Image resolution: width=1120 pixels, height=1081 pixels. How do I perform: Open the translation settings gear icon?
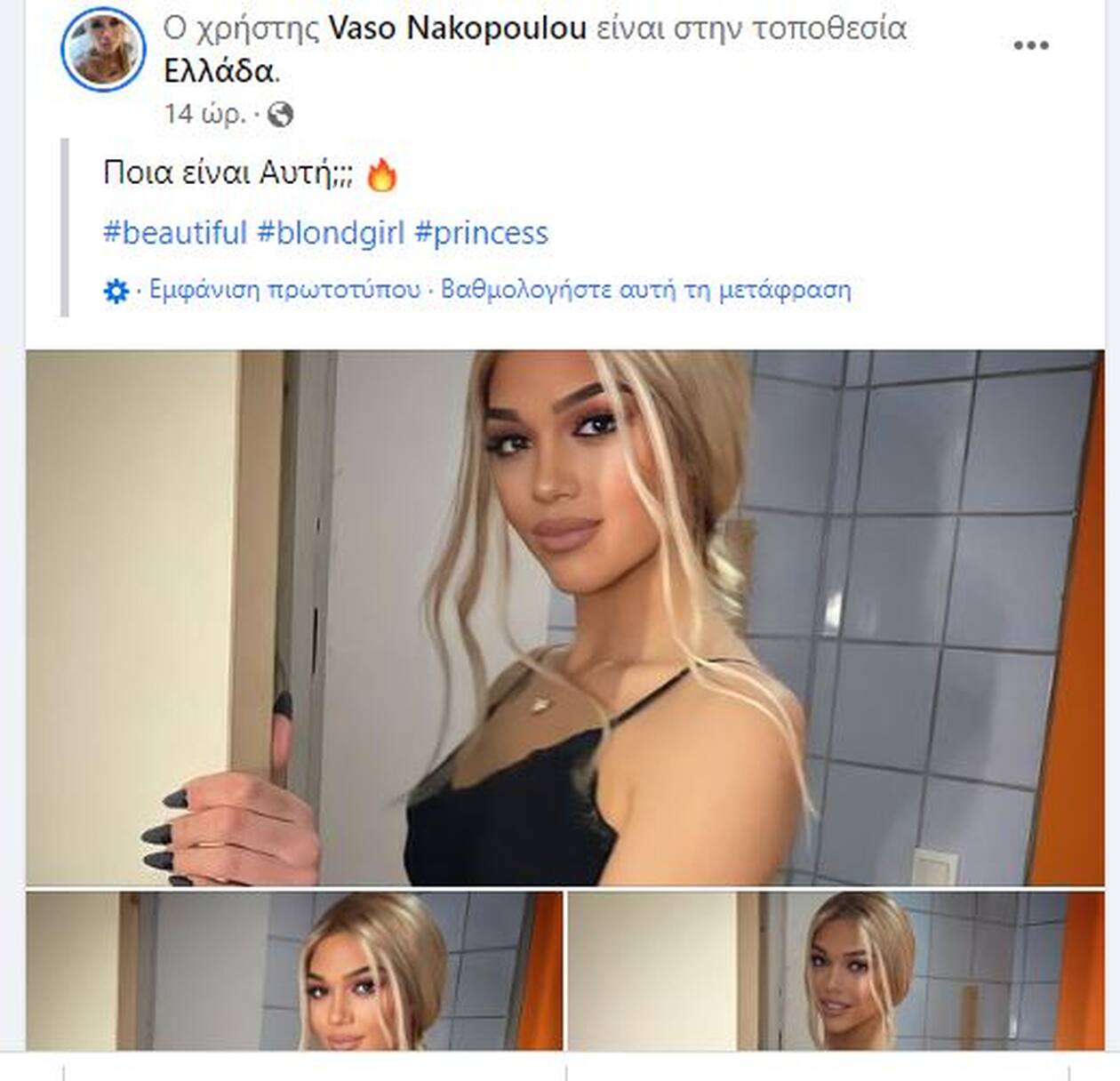[116, 291]
